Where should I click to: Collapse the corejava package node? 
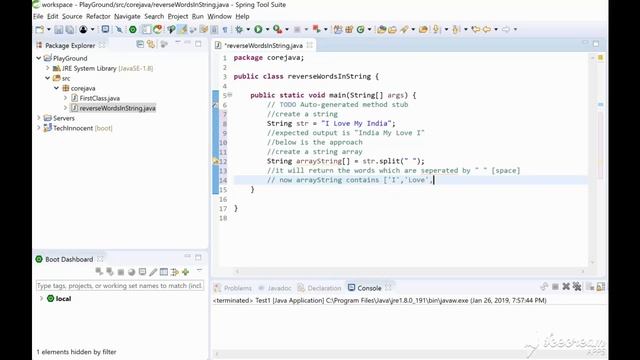57,88
